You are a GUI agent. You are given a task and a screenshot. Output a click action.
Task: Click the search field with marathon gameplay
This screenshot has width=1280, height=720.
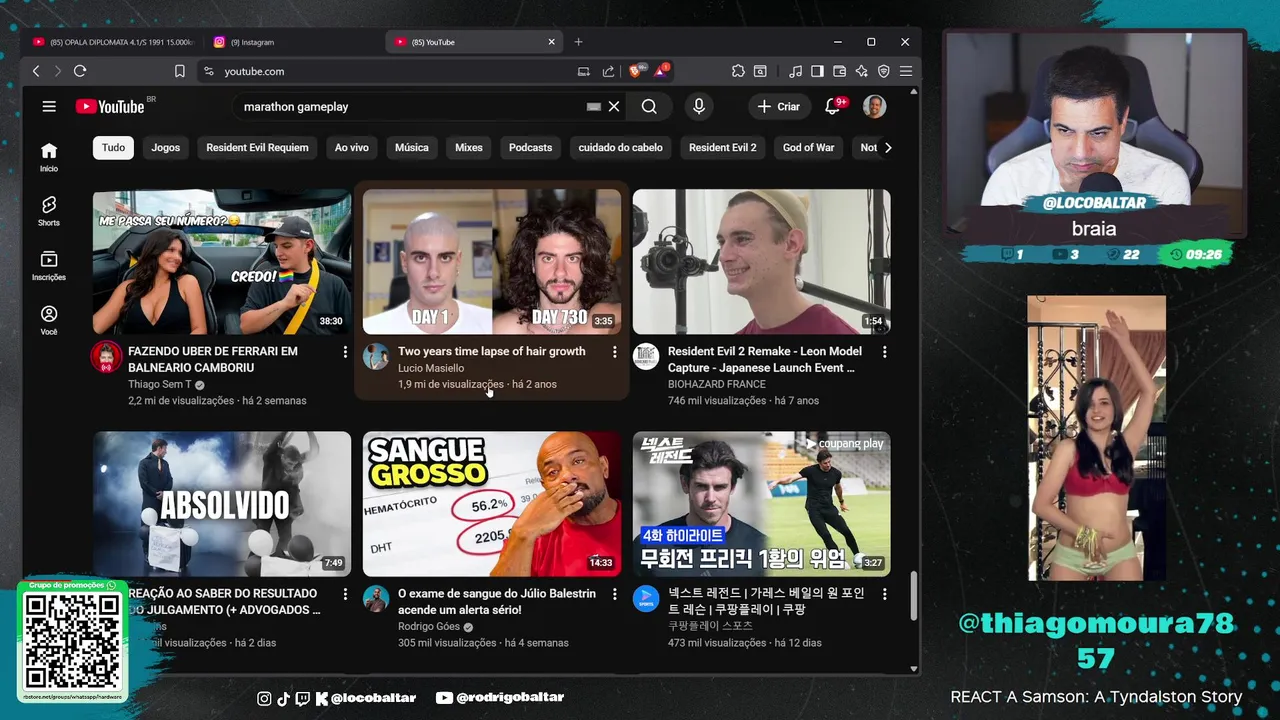410,106
